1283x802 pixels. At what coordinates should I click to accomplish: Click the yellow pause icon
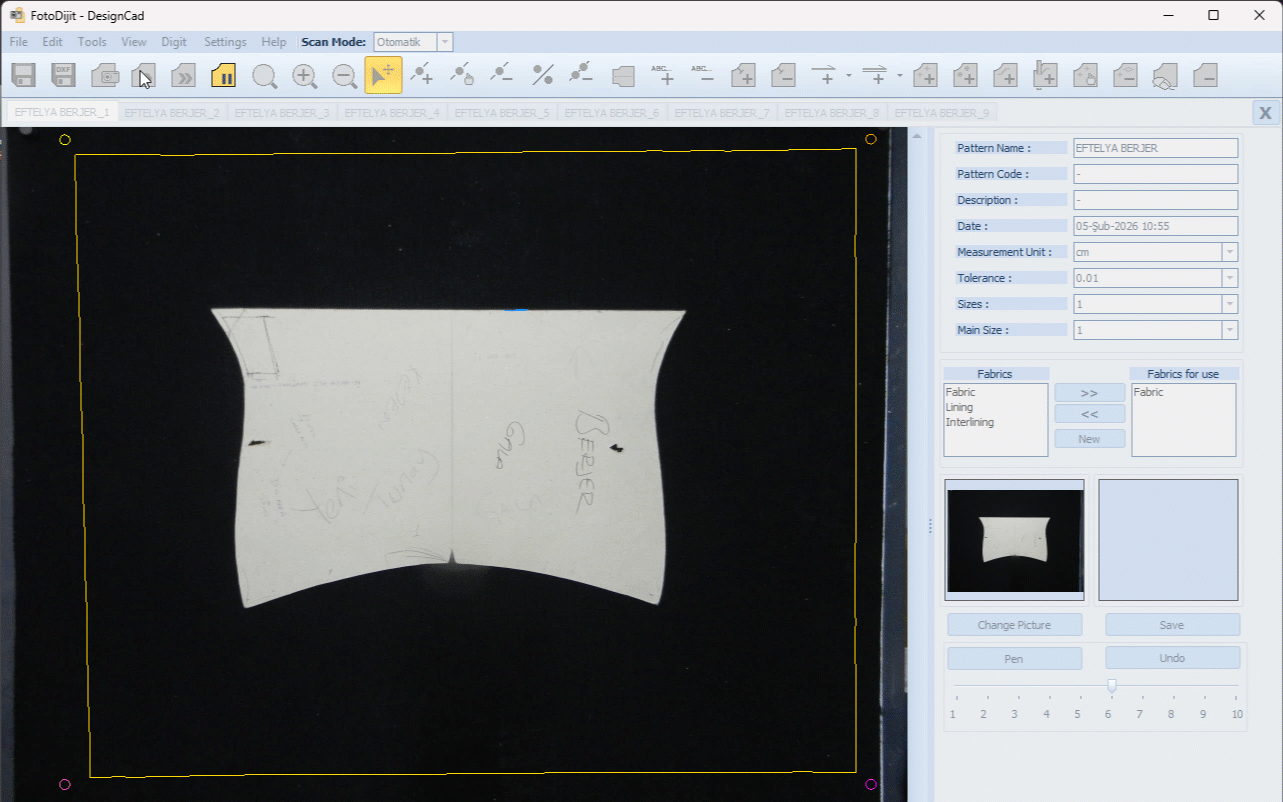223,76
